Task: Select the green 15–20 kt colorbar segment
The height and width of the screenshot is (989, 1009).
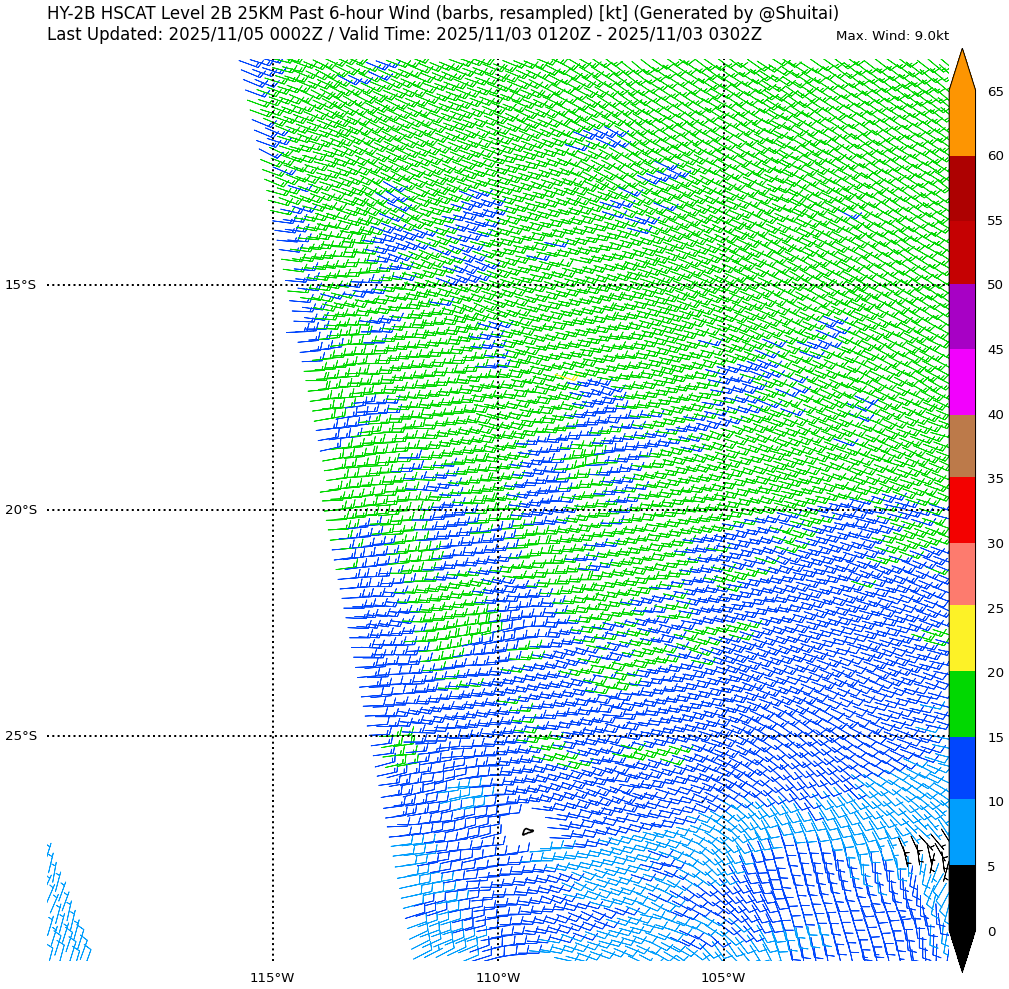Action: [x=961, y=704]
